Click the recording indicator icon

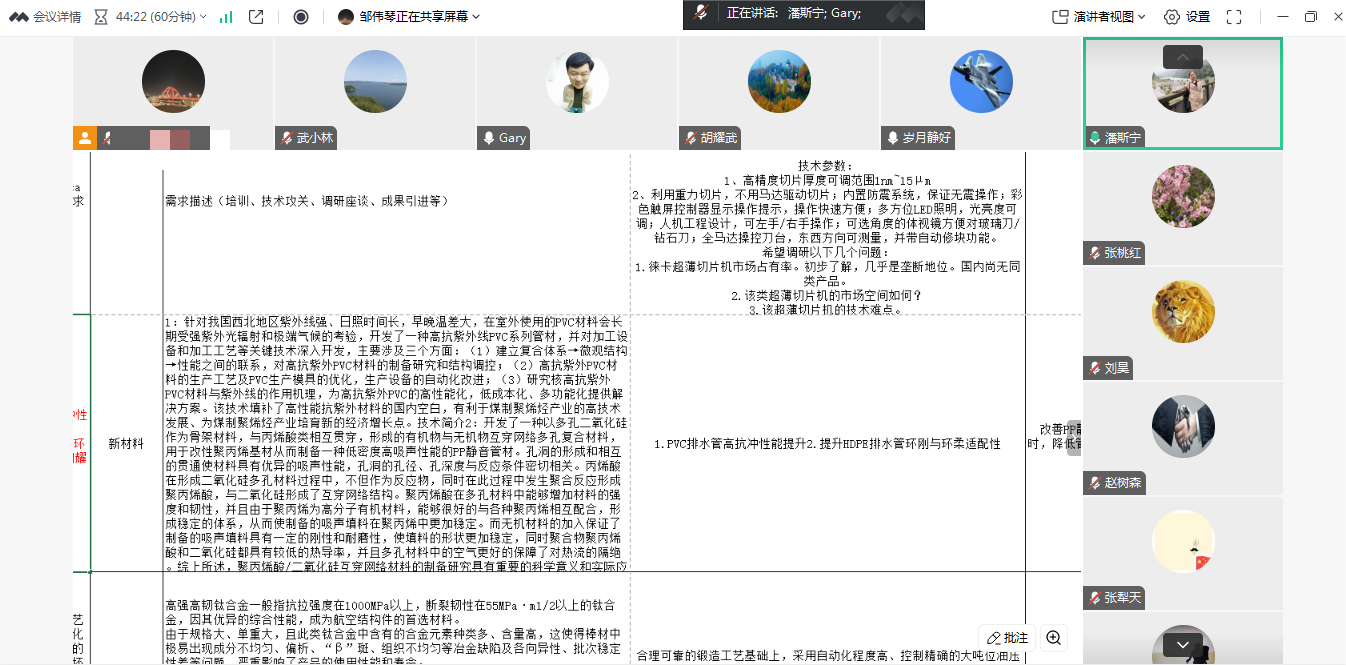click(x=300, y=14)
